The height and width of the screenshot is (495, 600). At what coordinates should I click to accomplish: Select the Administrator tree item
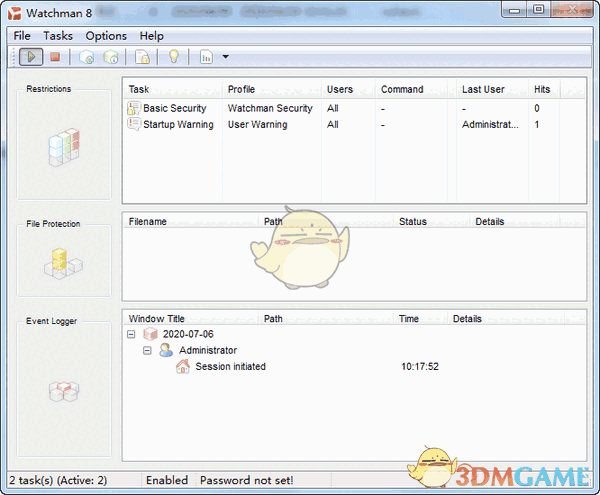tap(208, 350)
